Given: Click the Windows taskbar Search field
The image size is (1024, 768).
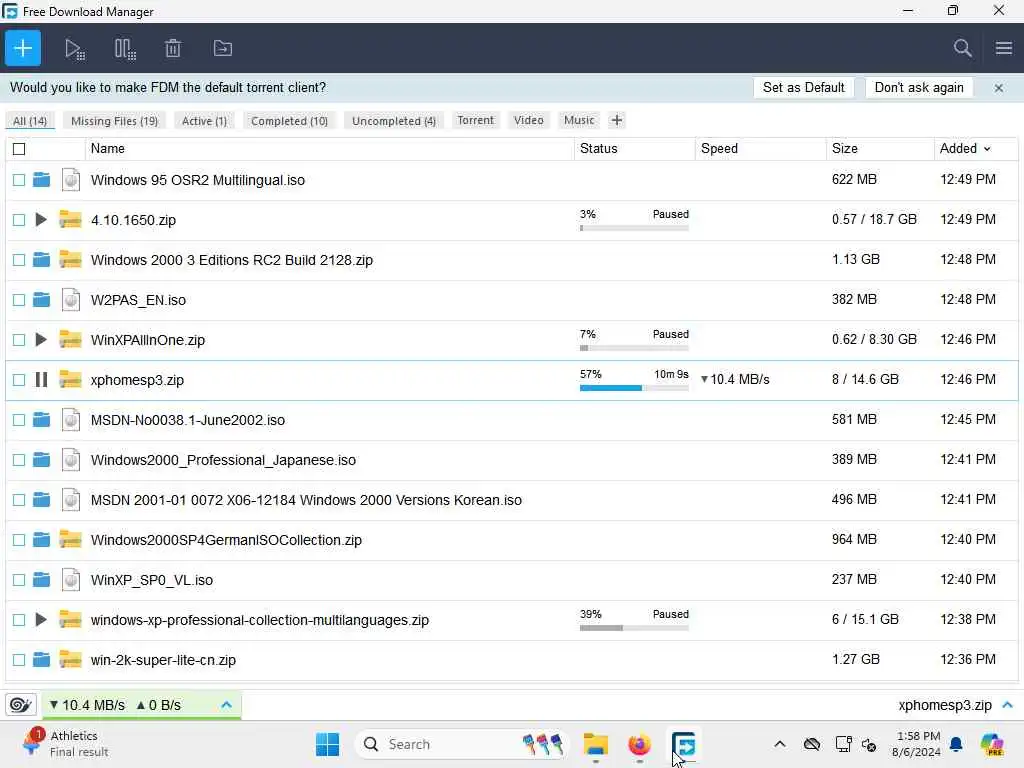Looking at the screenshot, I should [461, 744].
